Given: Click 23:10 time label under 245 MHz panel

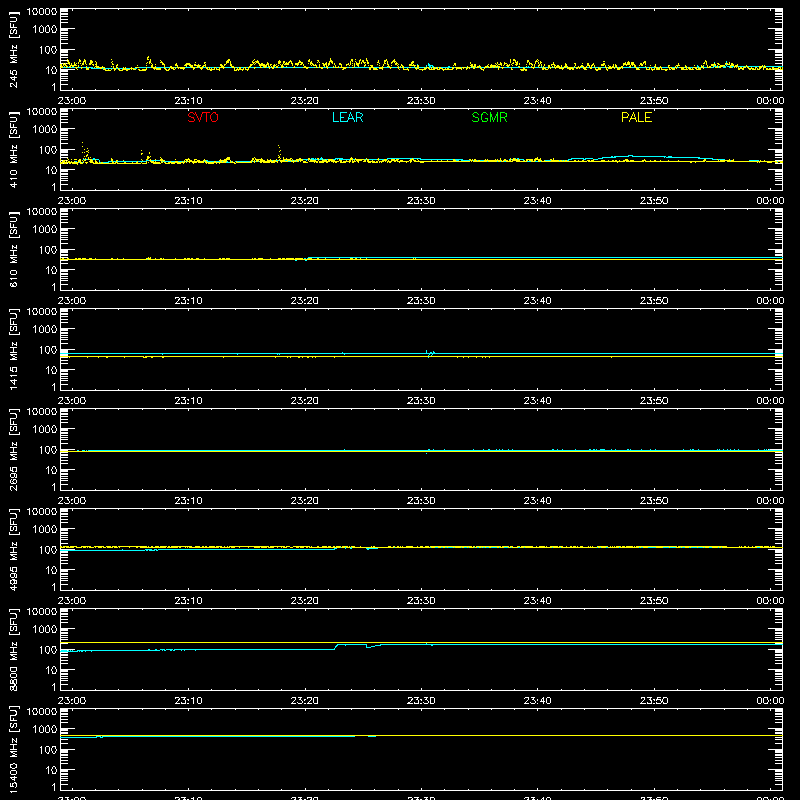Looking at the screenshot, I should point(188,101).
